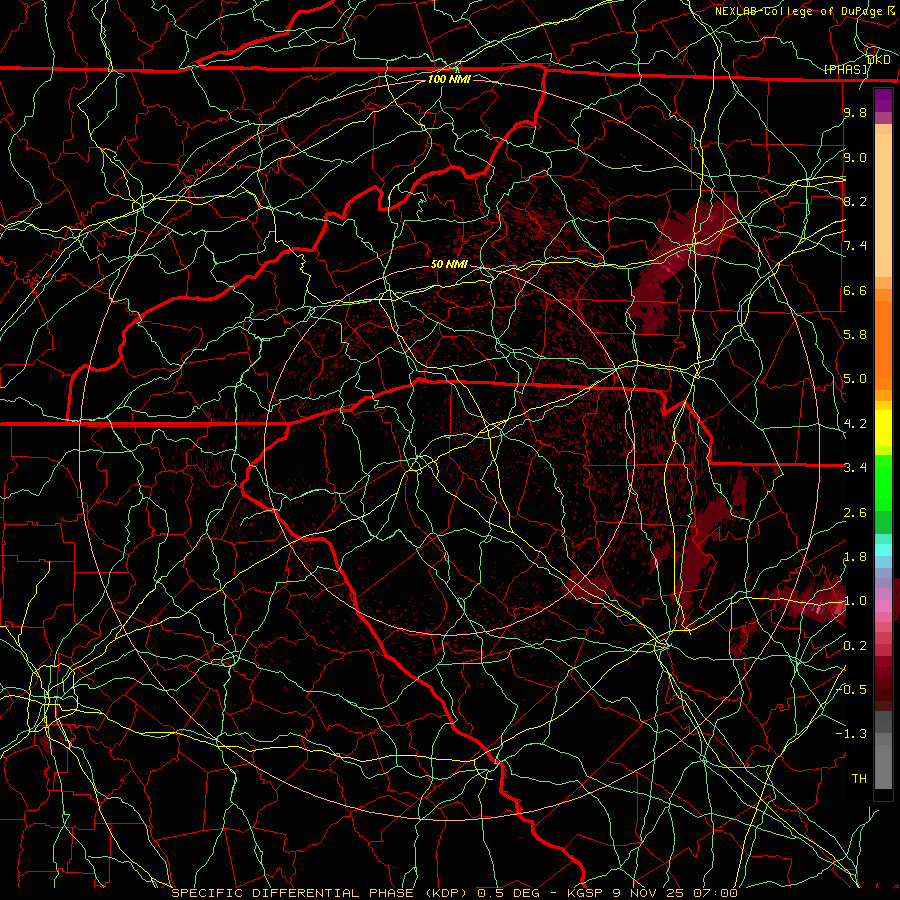The height and width of the screenshot is (900, 900).
Task: Click the 0.2 scale value
Action: 855,646
